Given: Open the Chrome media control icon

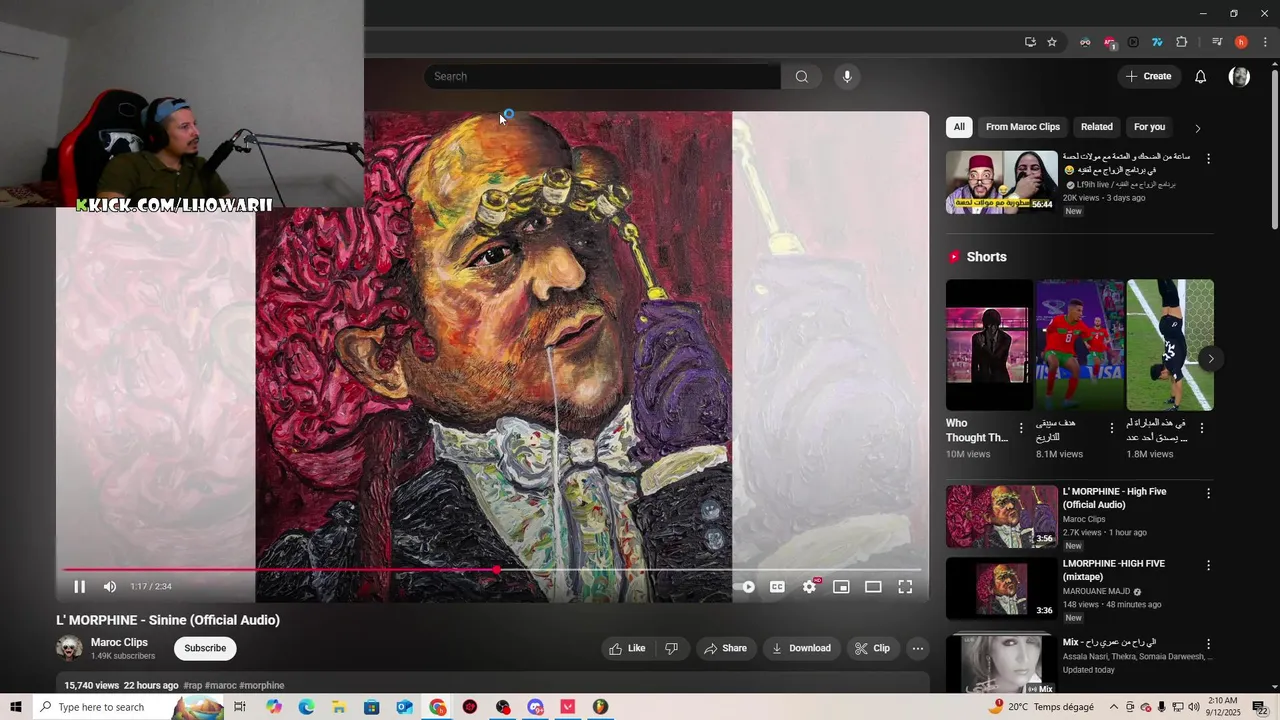Looking at the screenshot, I should pos(1217,42).
